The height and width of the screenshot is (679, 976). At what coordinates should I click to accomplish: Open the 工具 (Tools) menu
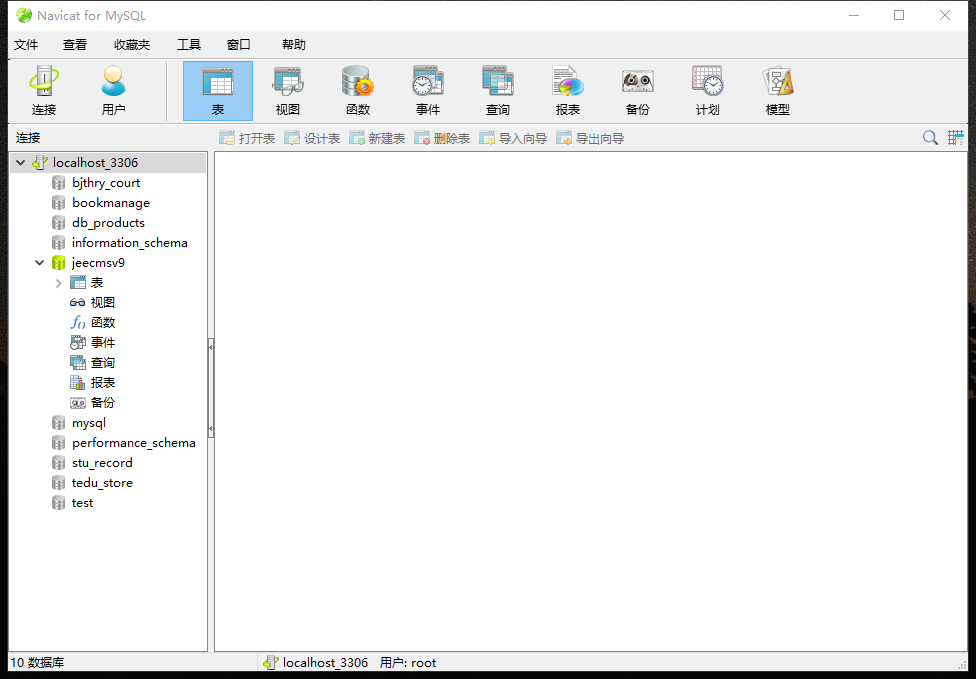click(189, 45)
